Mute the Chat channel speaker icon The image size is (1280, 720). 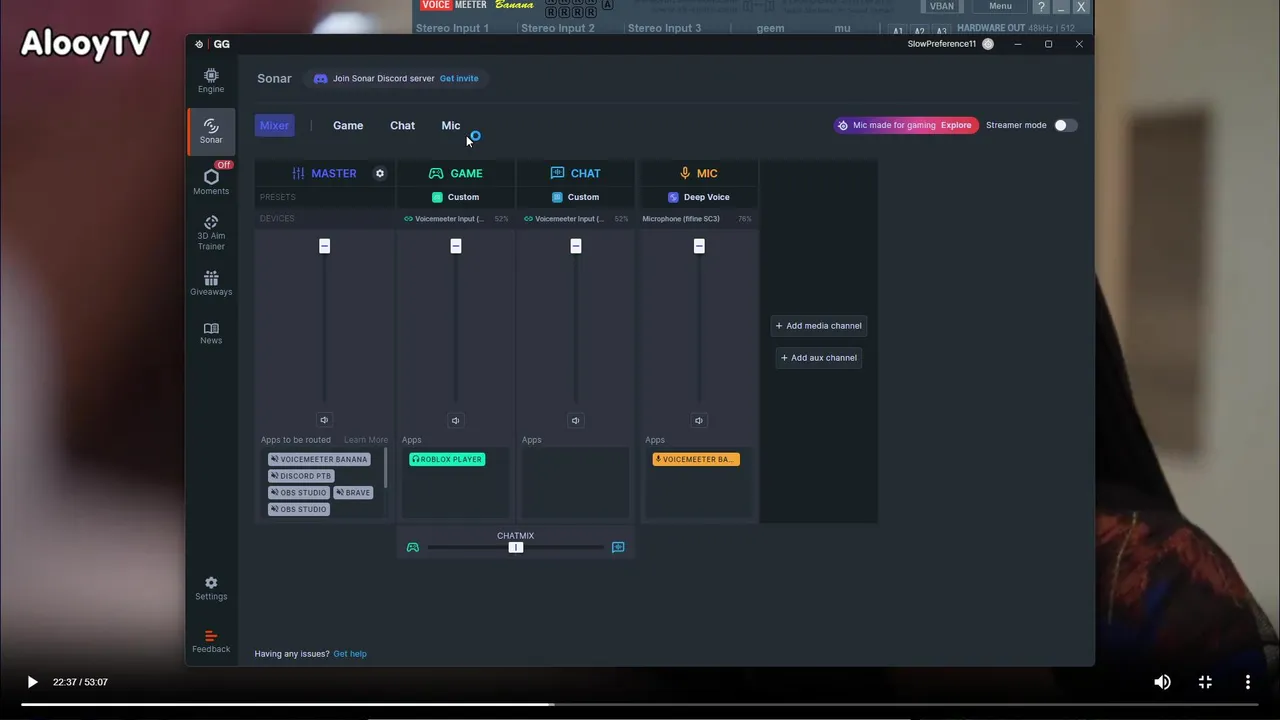(575, 420)
